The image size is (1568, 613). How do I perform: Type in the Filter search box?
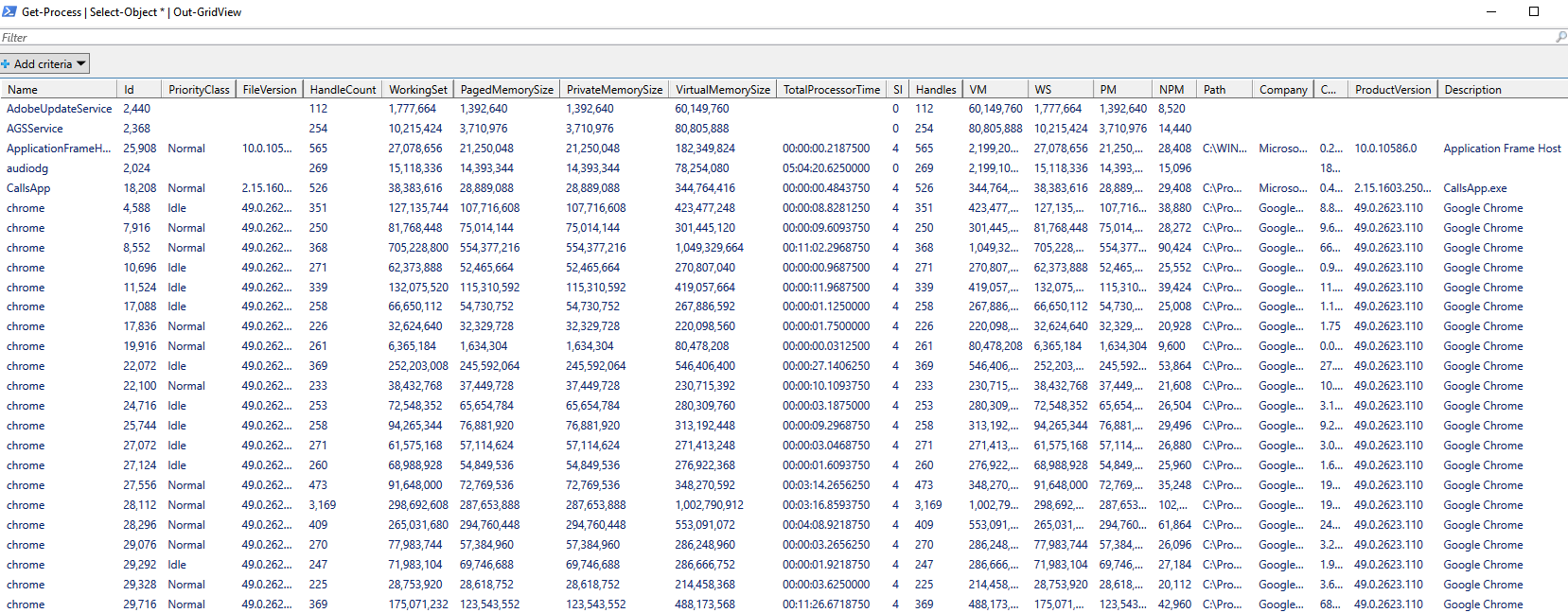(x=757, y=37)
